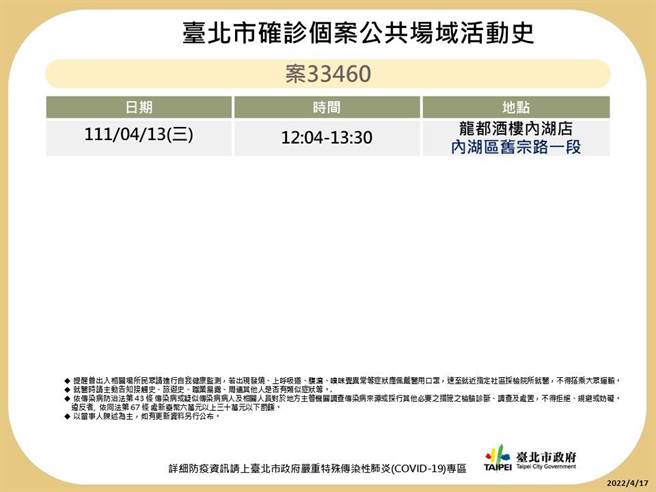Click the TAIPEI wordmark under the logo
This screenshot has height=492, width=656.
click(498, 467)
